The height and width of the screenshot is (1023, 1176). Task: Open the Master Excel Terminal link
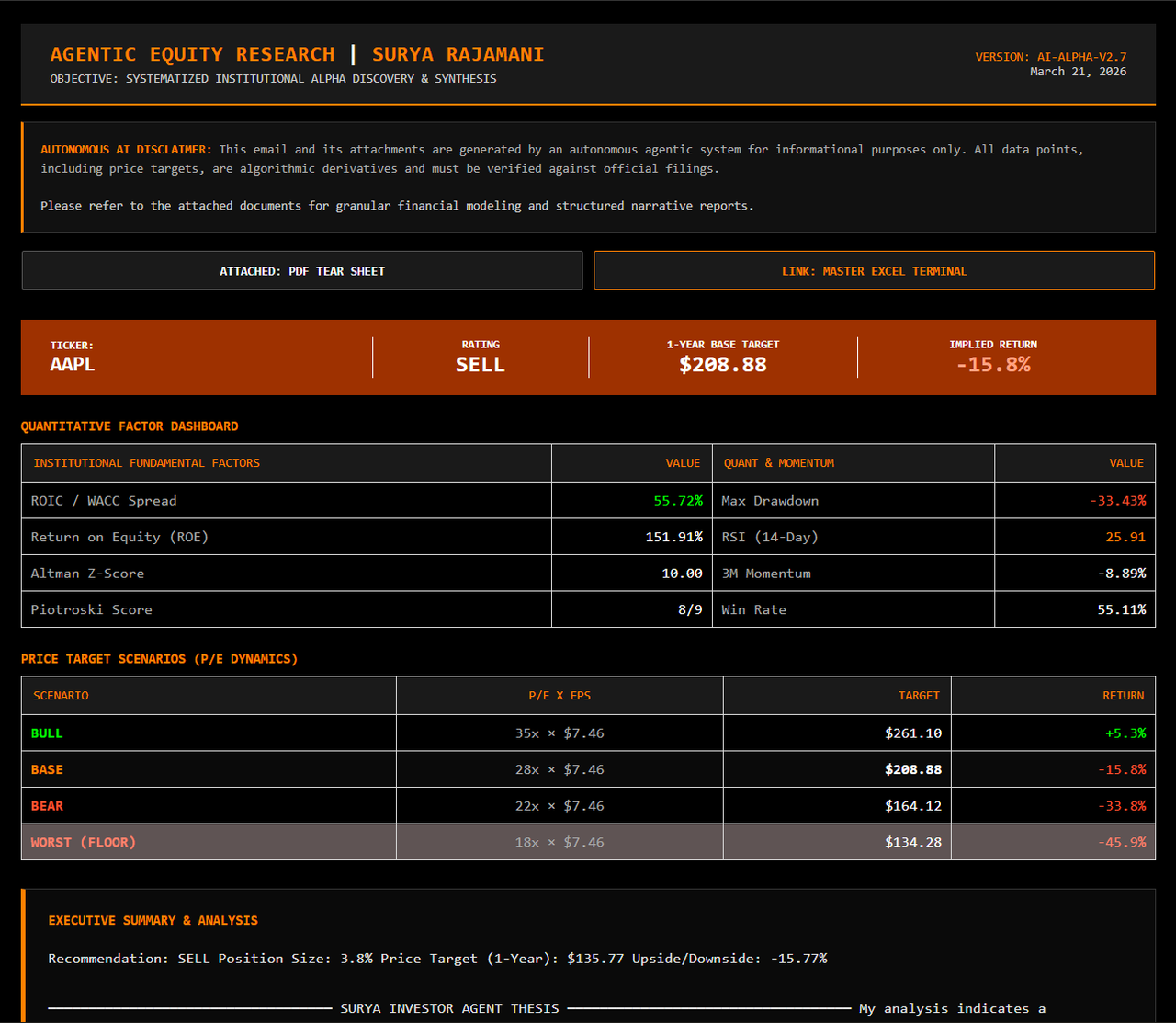point(874,271)
